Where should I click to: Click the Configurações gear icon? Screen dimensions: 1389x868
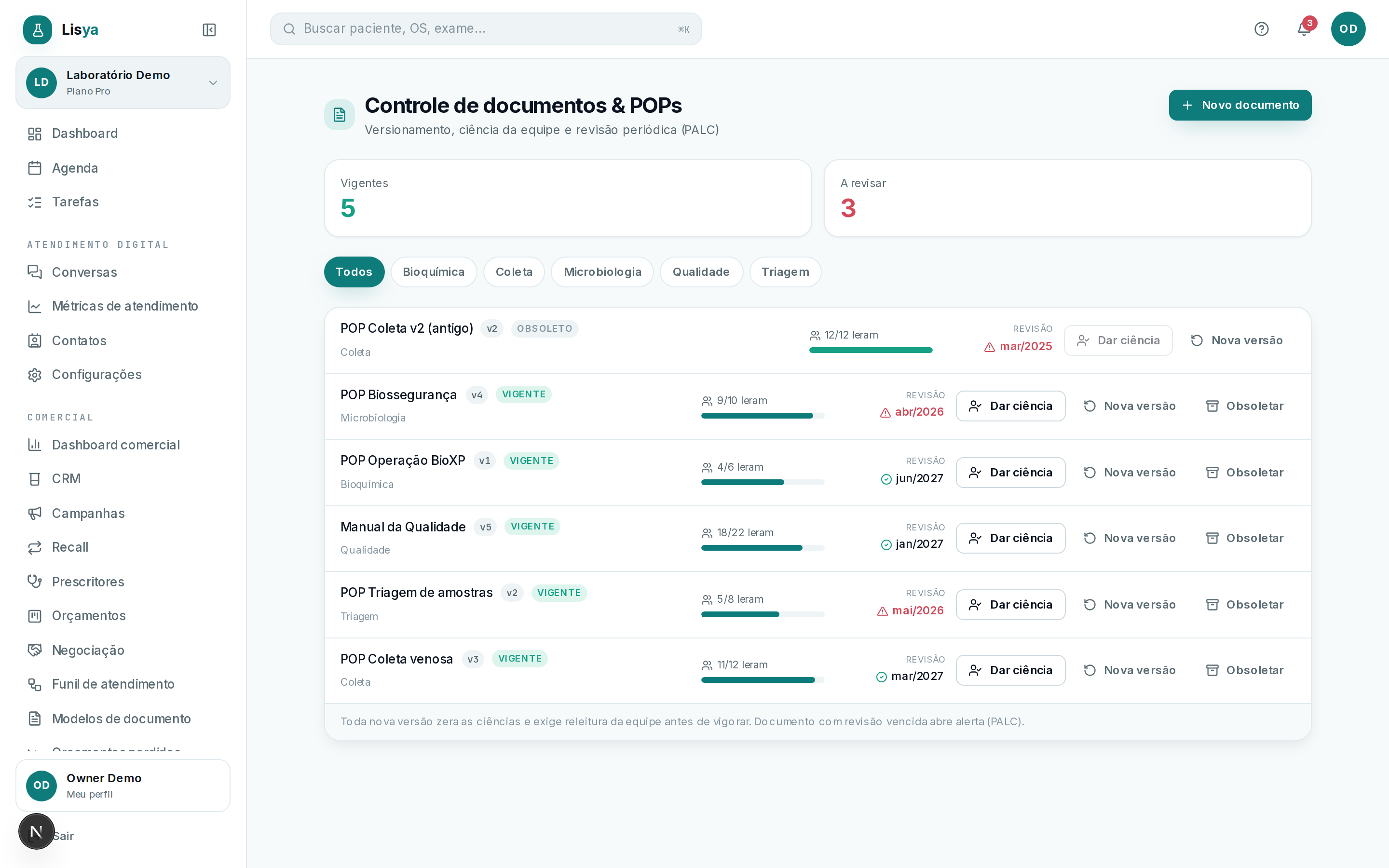click(x=35, y=375)
